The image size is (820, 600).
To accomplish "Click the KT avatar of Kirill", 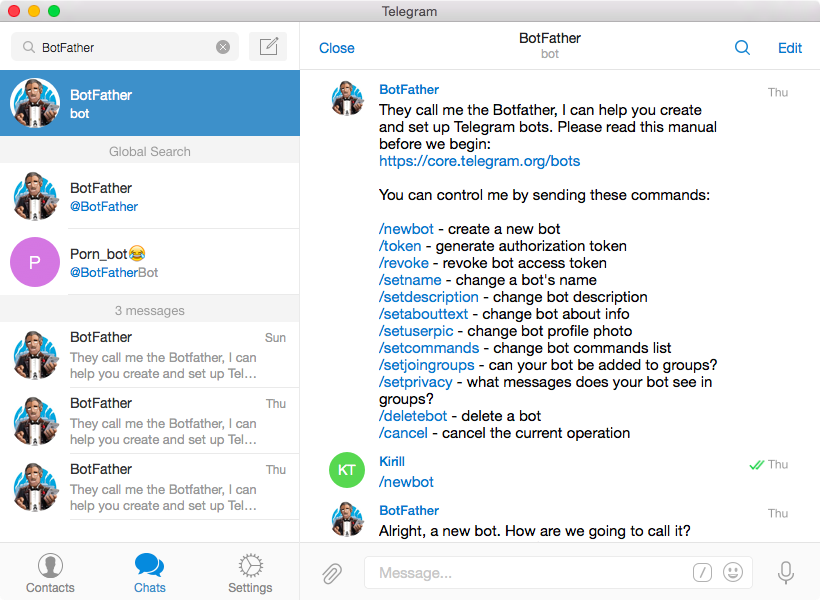I will (x=347, y=470).
